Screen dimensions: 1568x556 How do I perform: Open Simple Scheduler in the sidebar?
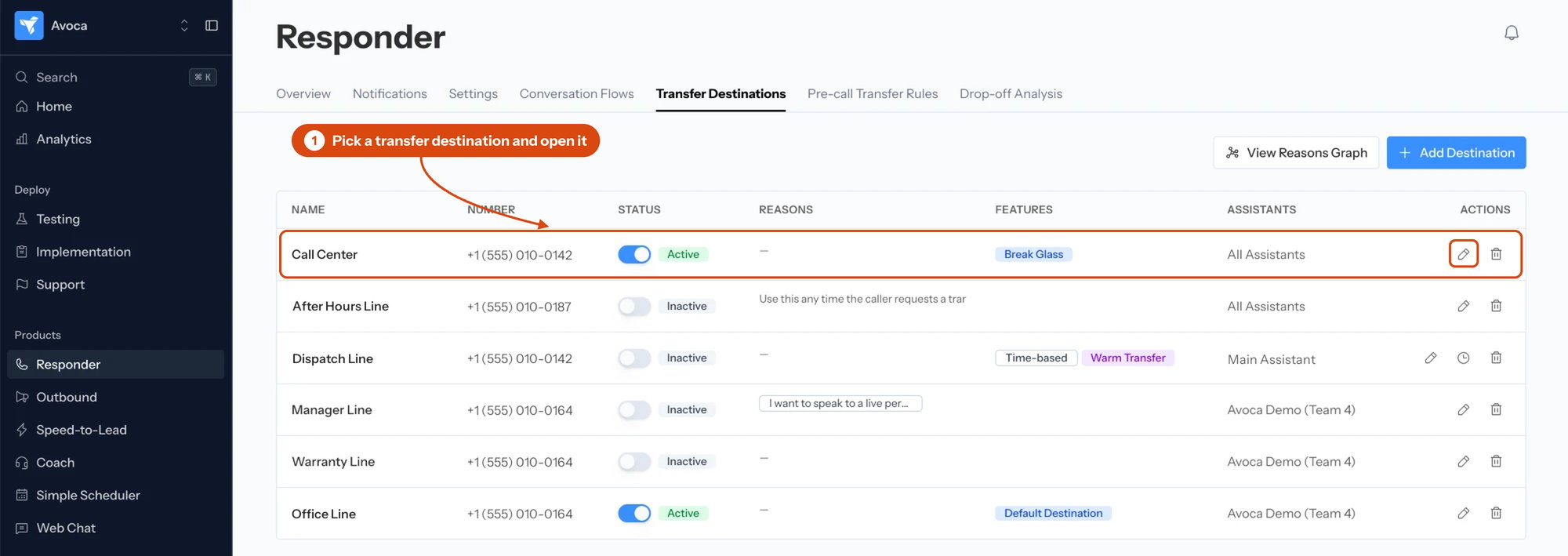[x=116, y=495]
